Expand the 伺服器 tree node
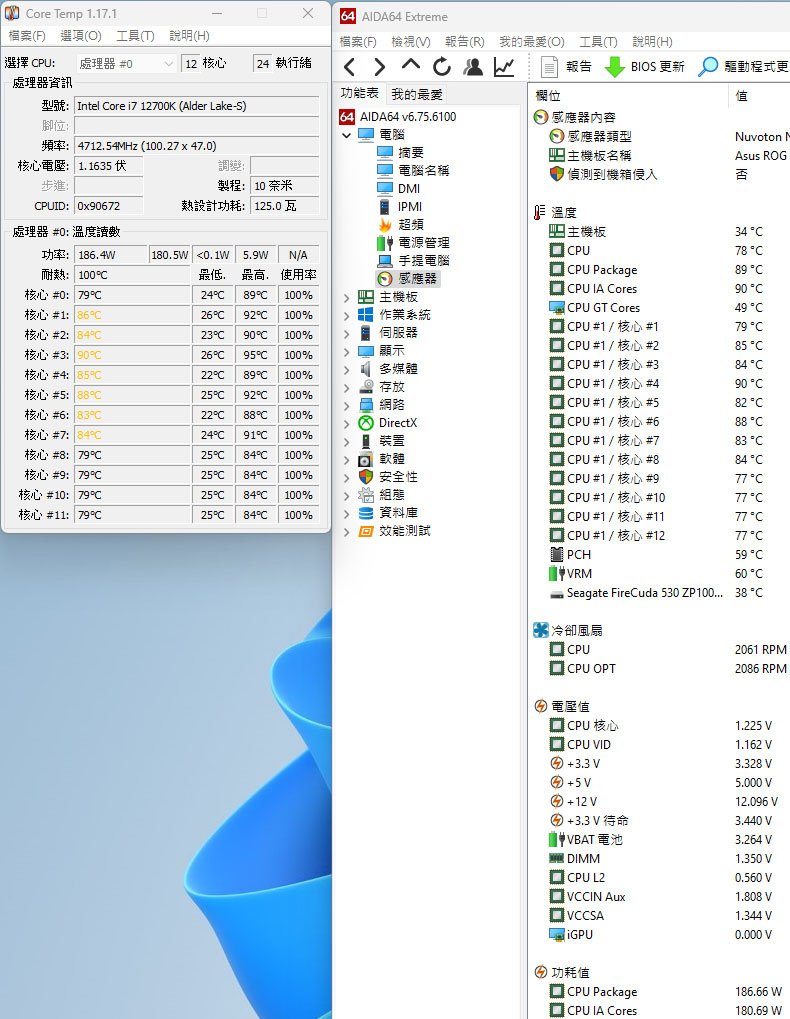The height and width of the screenshot is (1019, 790). click(x=346, y=333)
